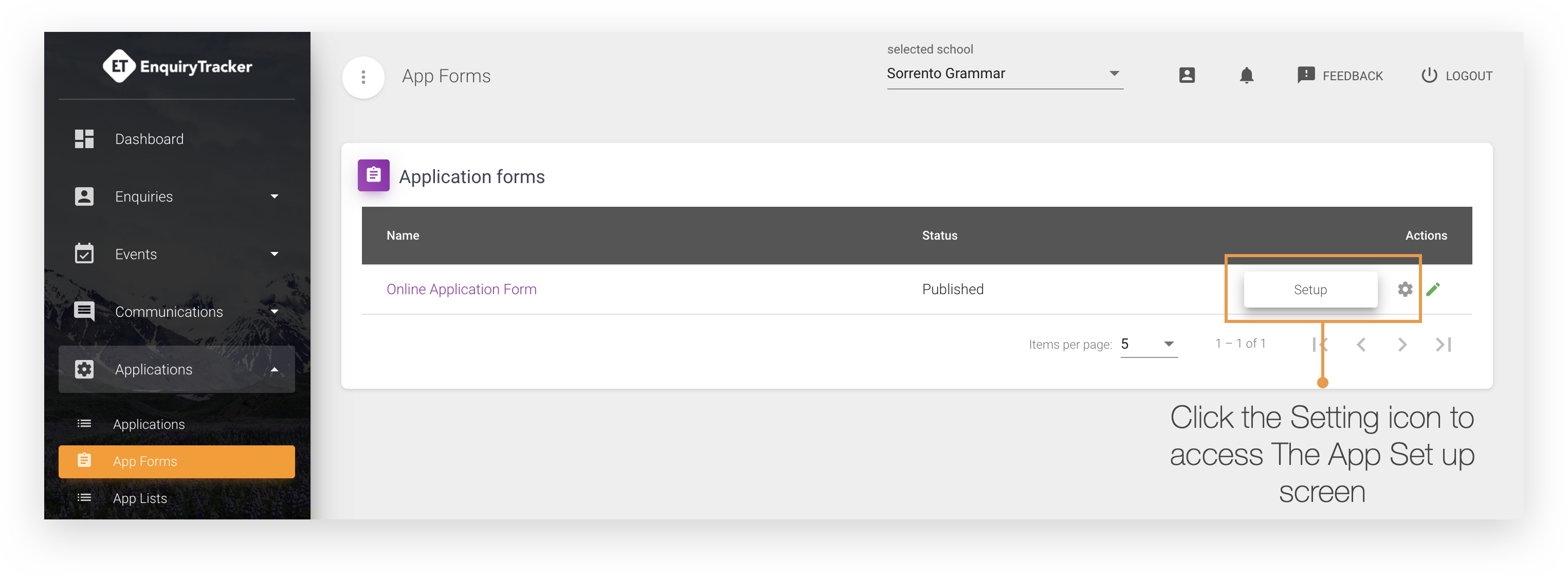This screenshot has height=576, width=1568.
Task: Open App Lists in sidebar
Action: (x=176, y=498)
